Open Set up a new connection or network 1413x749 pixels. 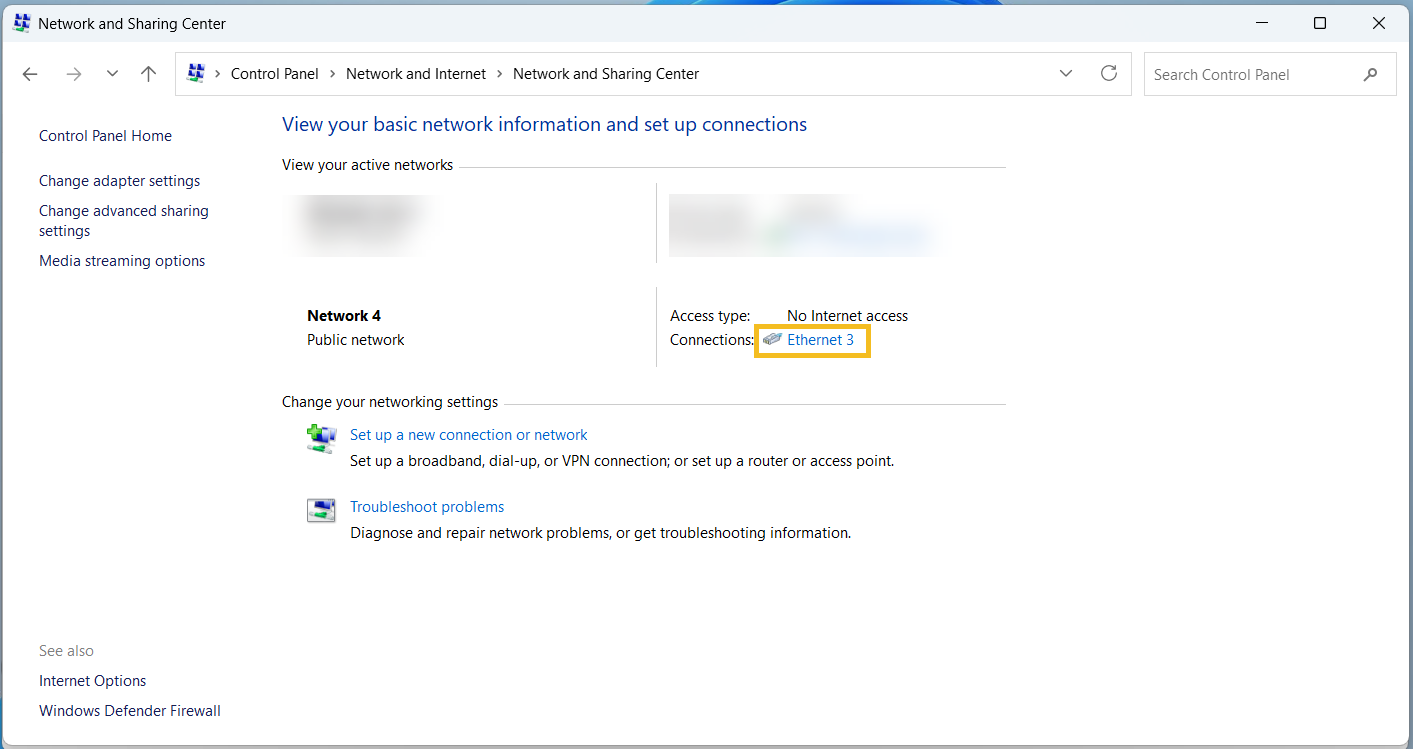(468, 435)
